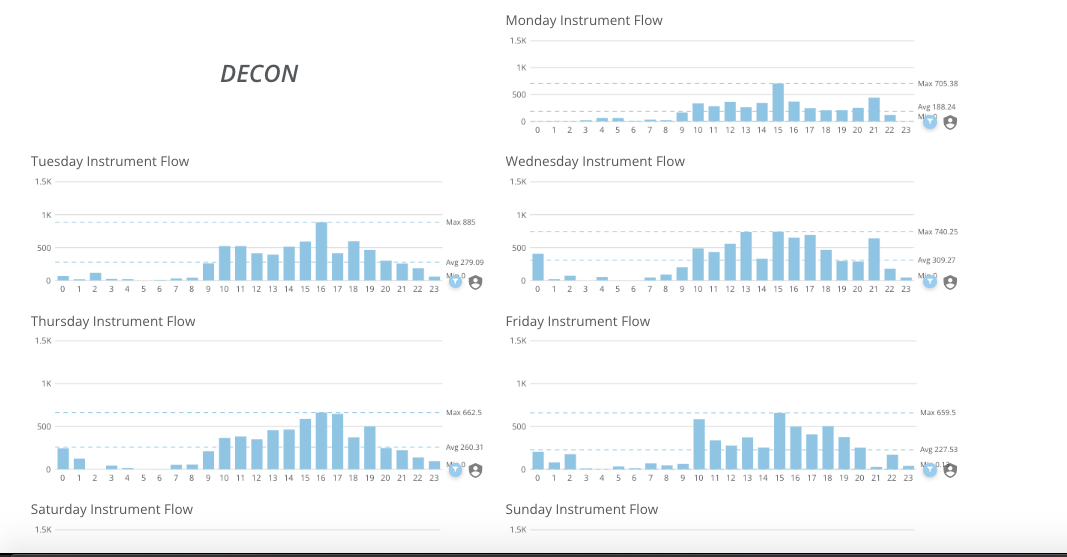This screenshot has width=1067, height=557.
Task: Select the hour 18 bar on Friday chart
Action: coord(827,448)
